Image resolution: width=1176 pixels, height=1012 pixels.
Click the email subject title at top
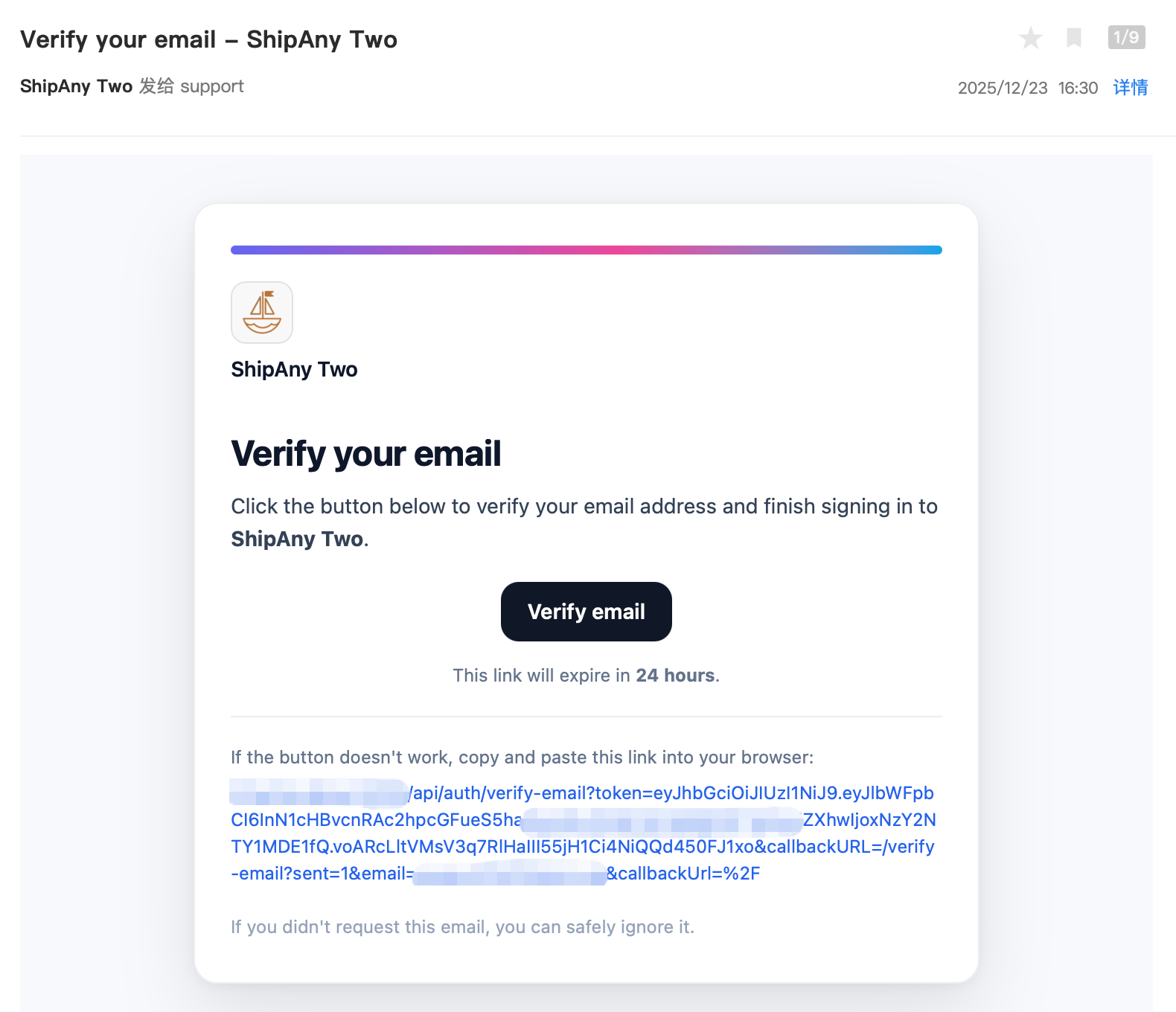click(x=208, y=39)
